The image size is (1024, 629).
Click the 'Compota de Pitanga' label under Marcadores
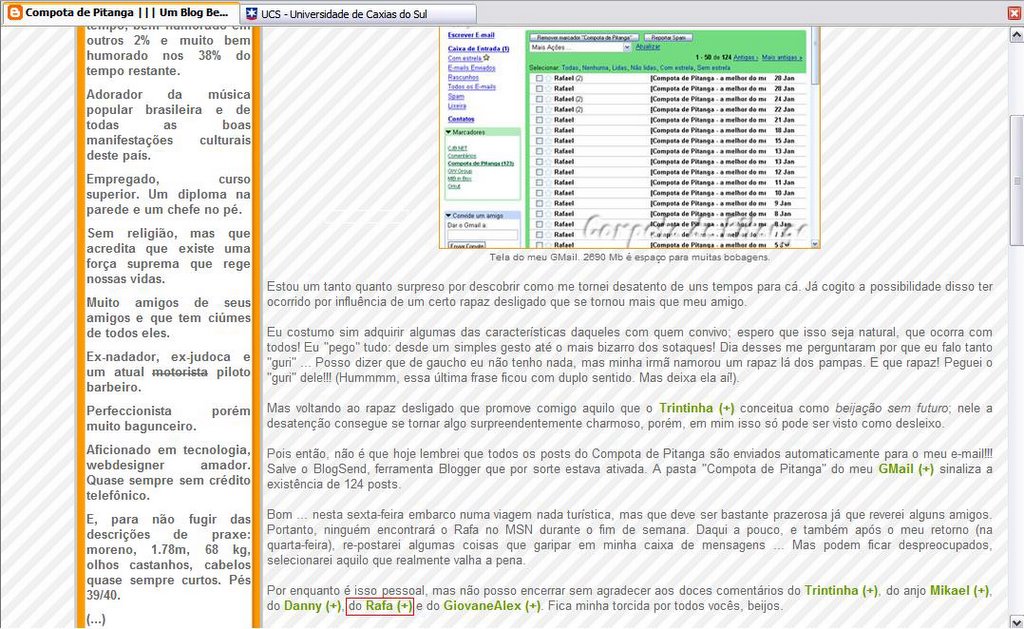pyautogui.click(x=481, y=163)
